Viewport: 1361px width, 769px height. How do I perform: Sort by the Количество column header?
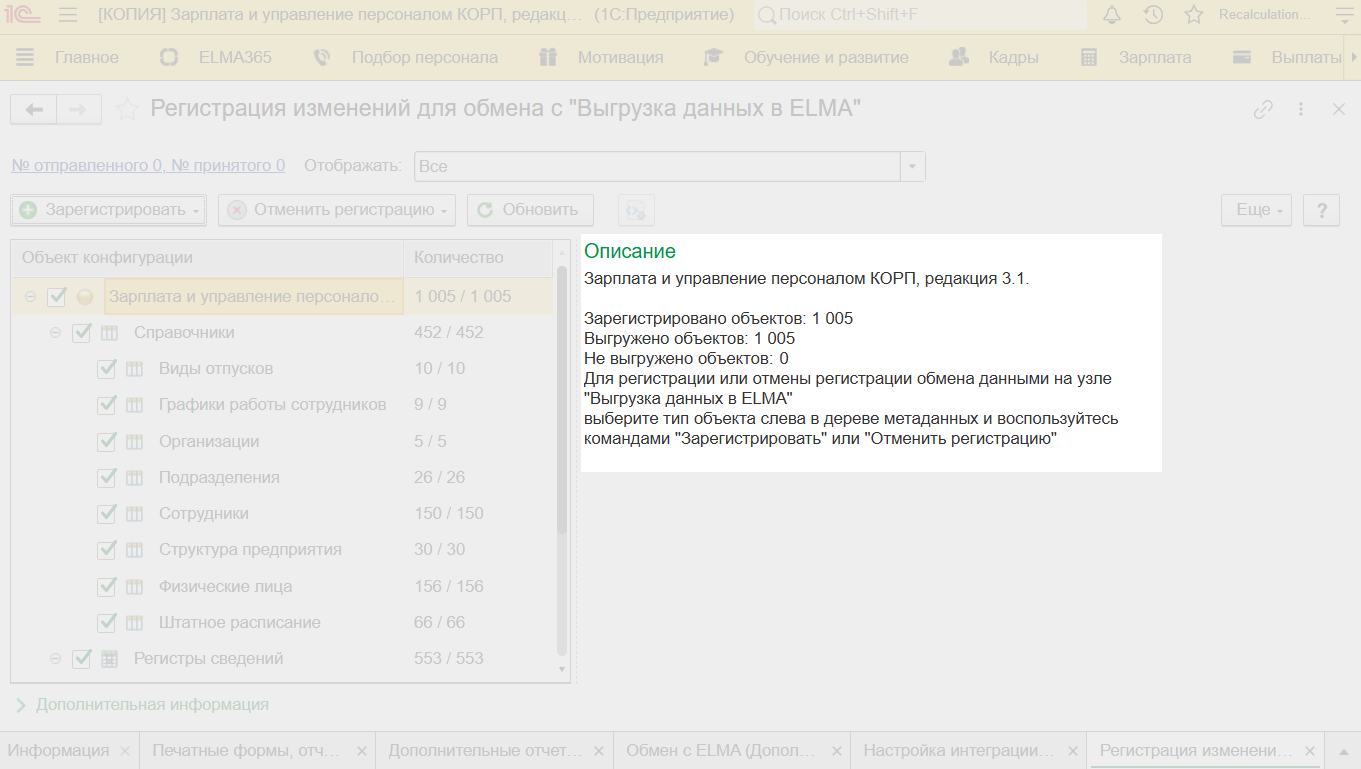[478, 258]
